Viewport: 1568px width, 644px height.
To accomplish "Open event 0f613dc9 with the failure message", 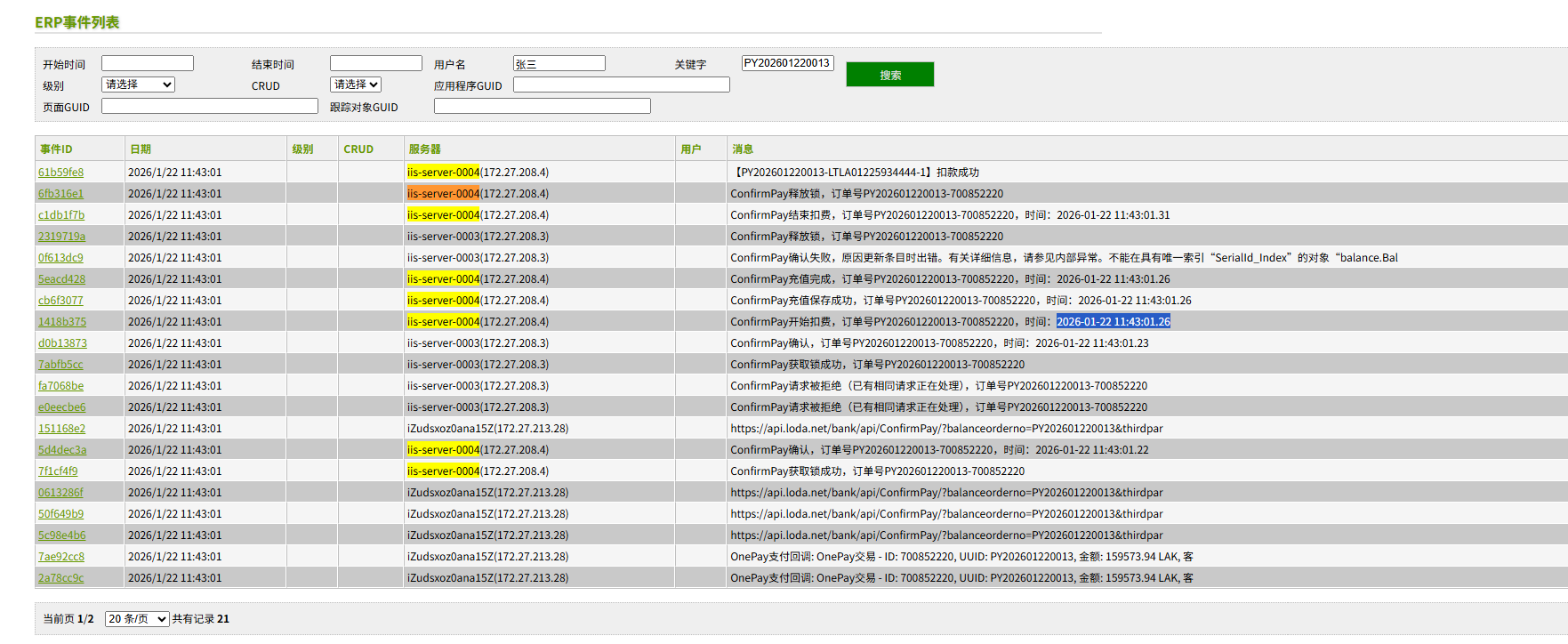I will 60,258.
